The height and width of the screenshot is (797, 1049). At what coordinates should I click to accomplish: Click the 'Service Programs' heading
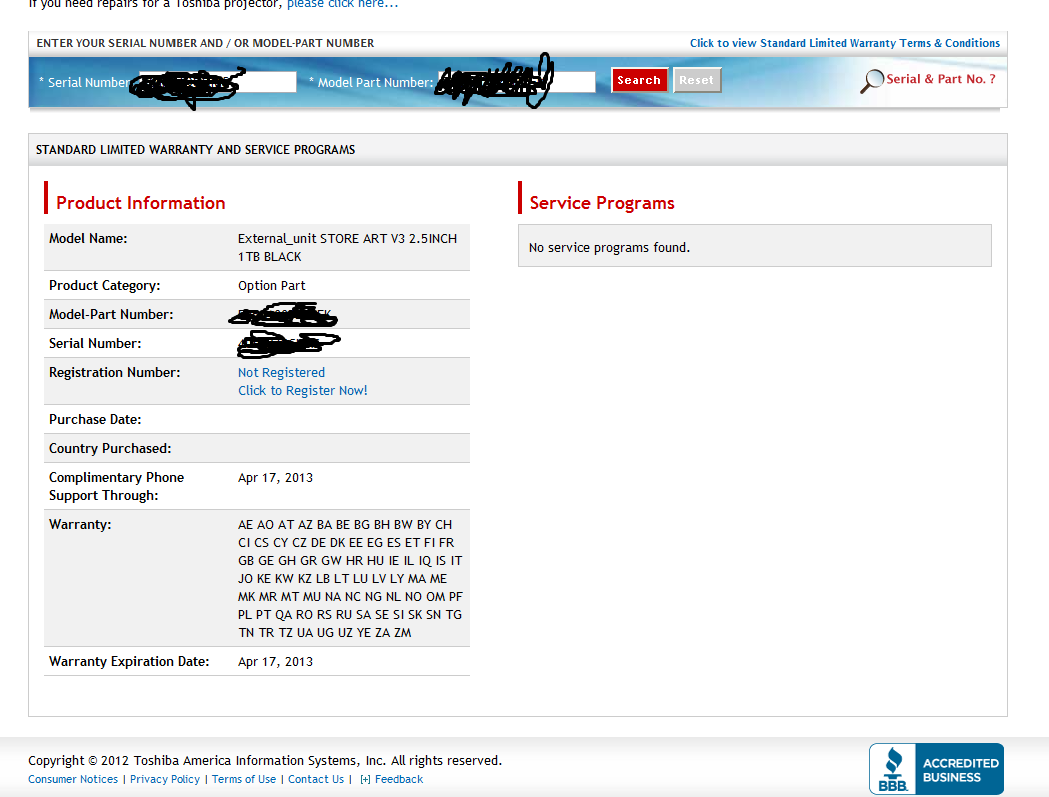click(x=602, y=203)
